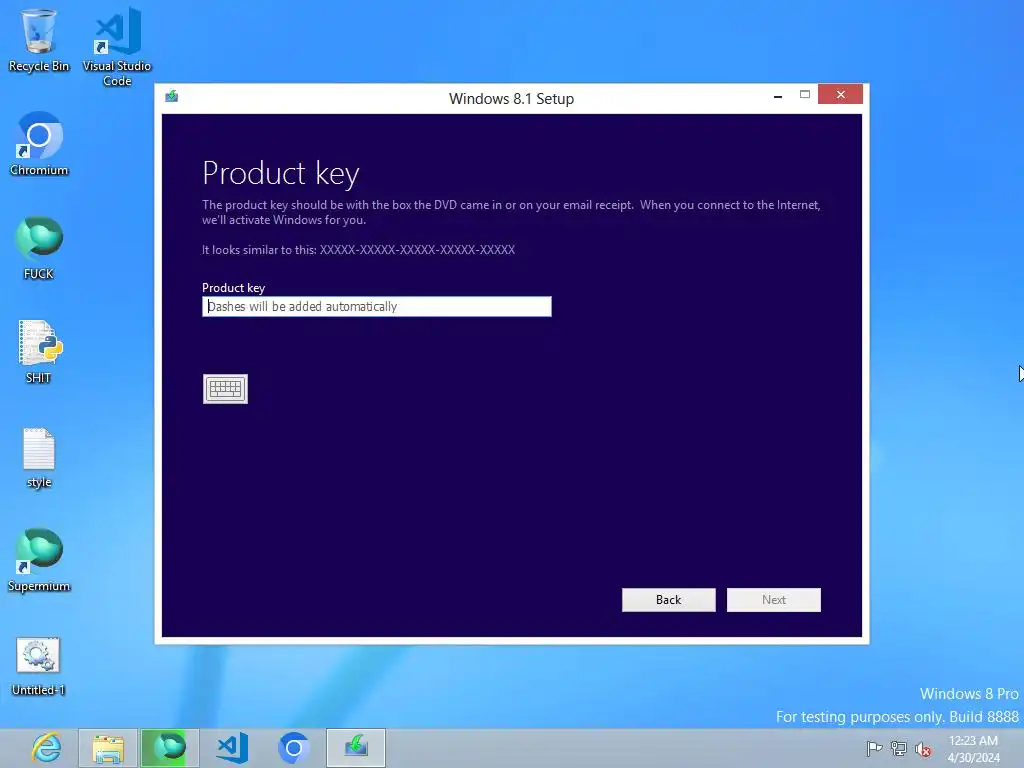The width and height of the screenshot is (1024, 768).
Task: Select the Chromium desktop shortcut
Action: tap(39, 144)
